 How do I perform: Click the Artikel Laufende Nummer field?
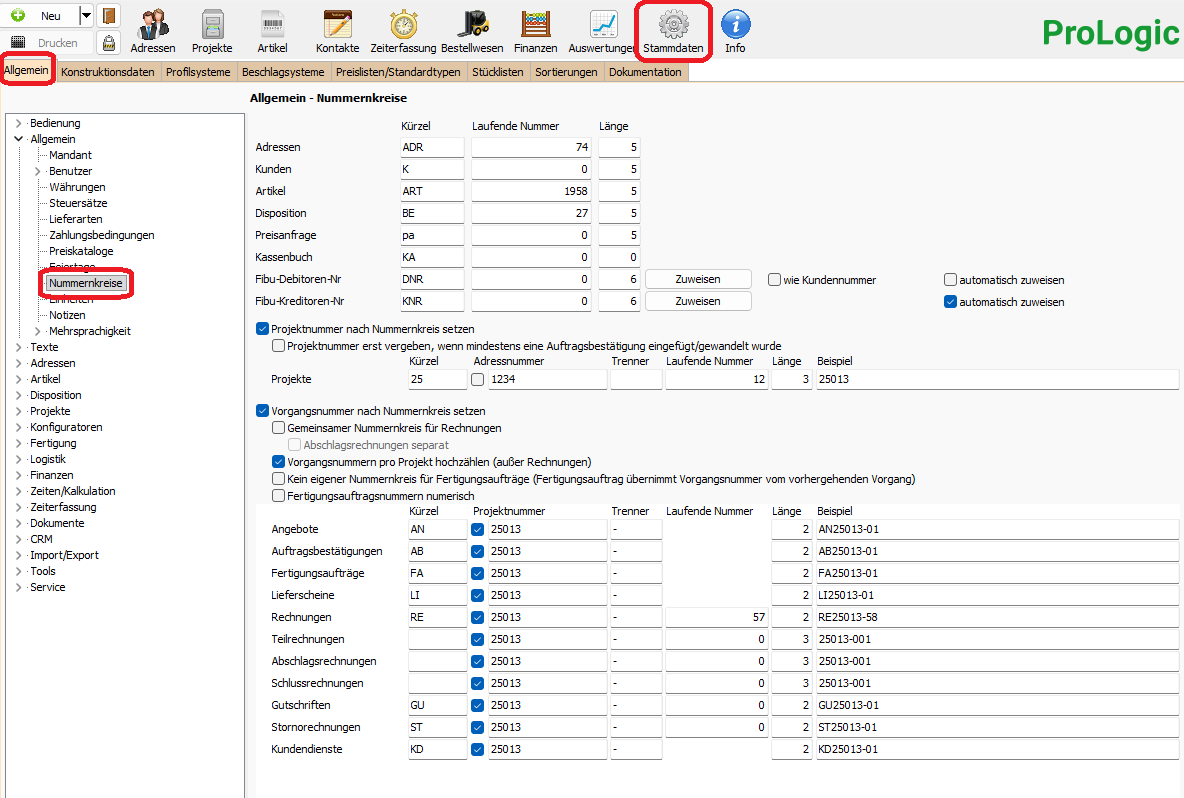tap(531, 191)
